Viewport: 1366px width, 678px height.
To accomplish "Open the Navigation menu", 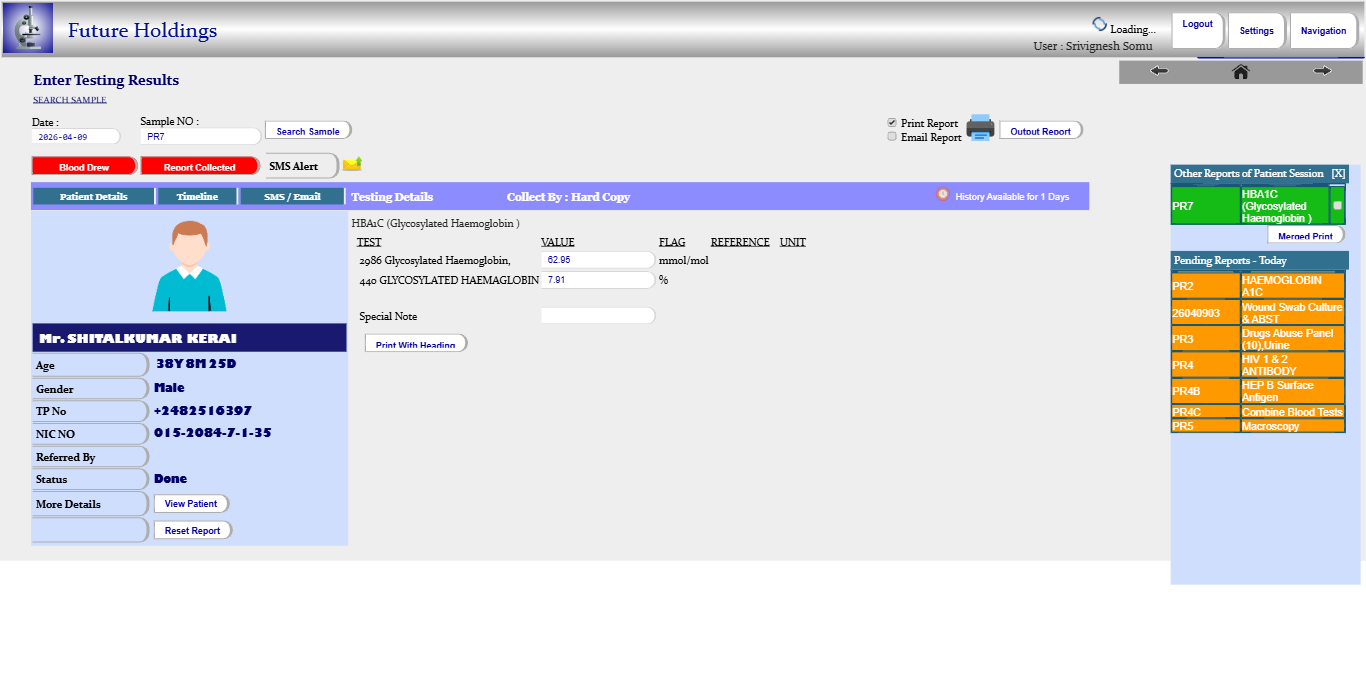I will [1323, 31].
